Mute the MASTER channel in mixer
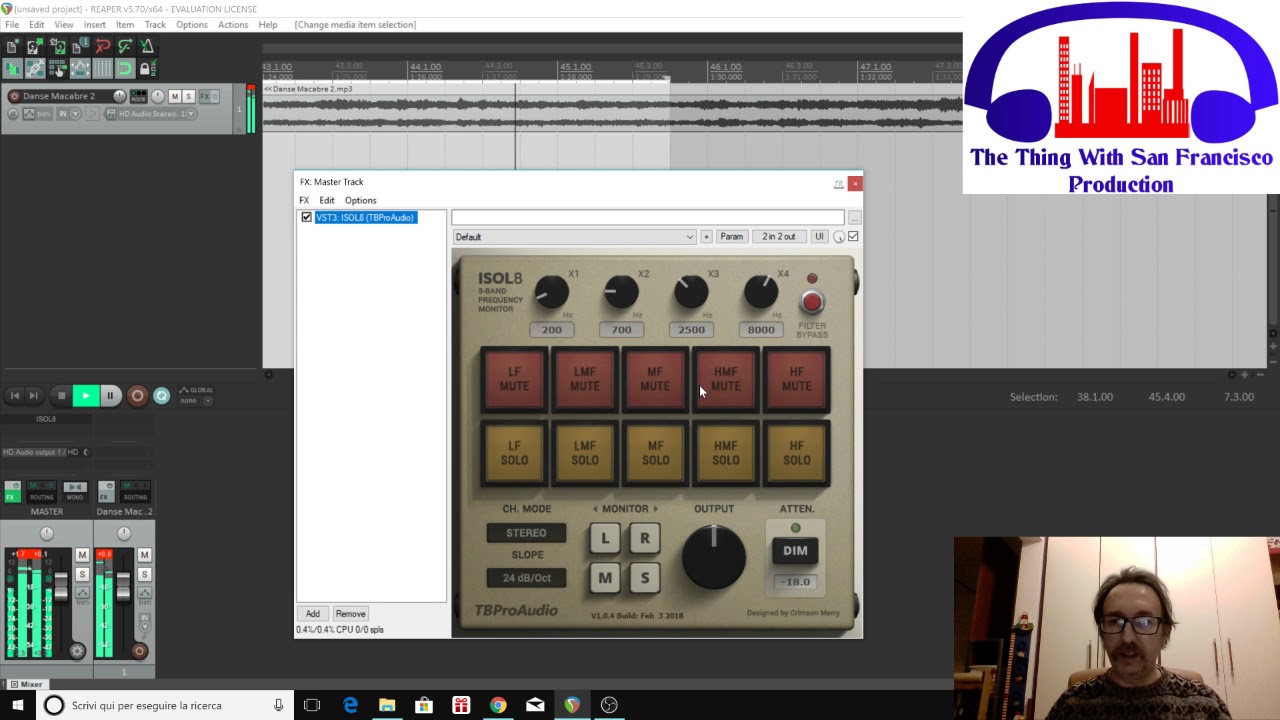This screenshot has height=720, width=1280. pos(82,555)
